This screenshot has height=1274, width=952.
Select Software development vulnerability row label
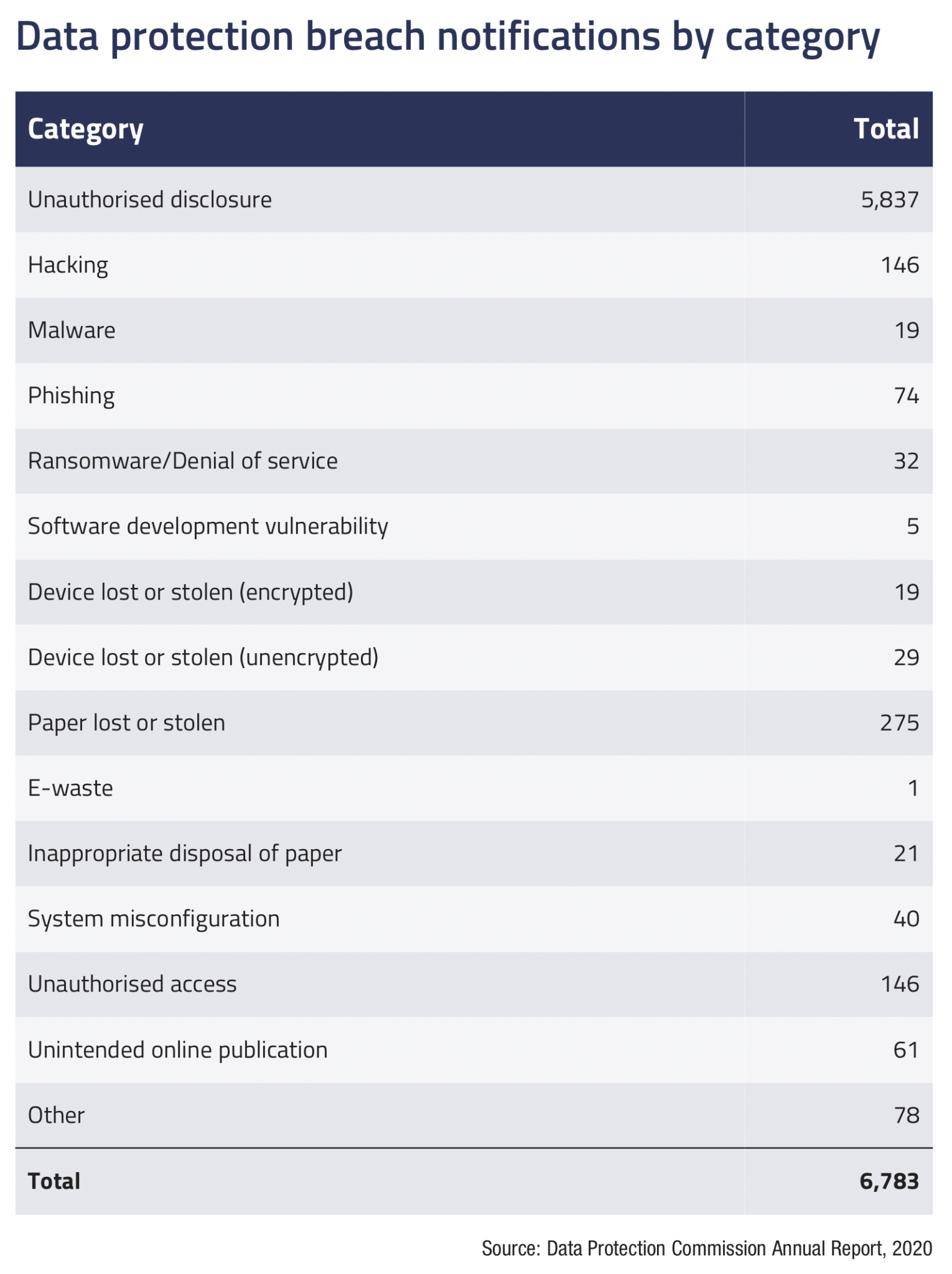pos(208,527)
